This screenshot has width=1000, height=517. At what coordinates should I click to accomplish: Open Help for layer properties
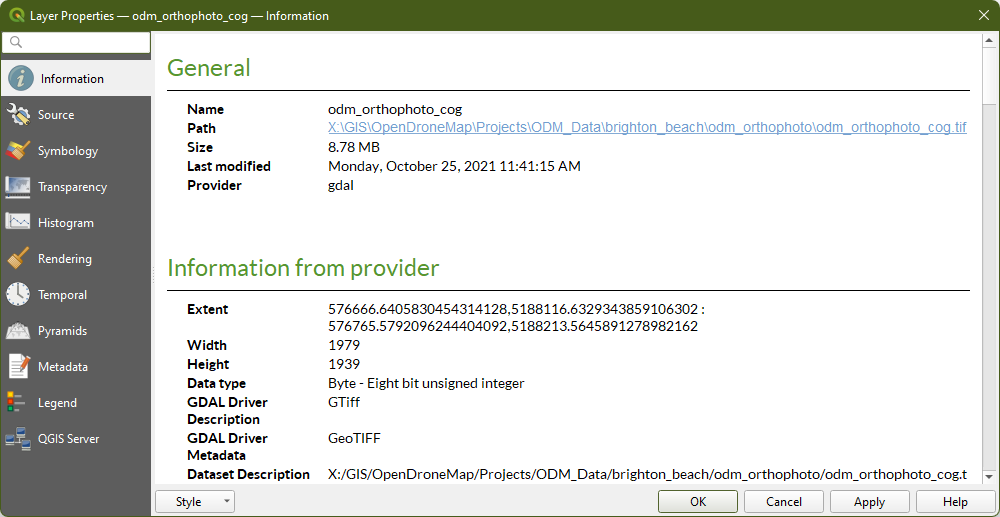pyautogui.click(x=955, y=502)
